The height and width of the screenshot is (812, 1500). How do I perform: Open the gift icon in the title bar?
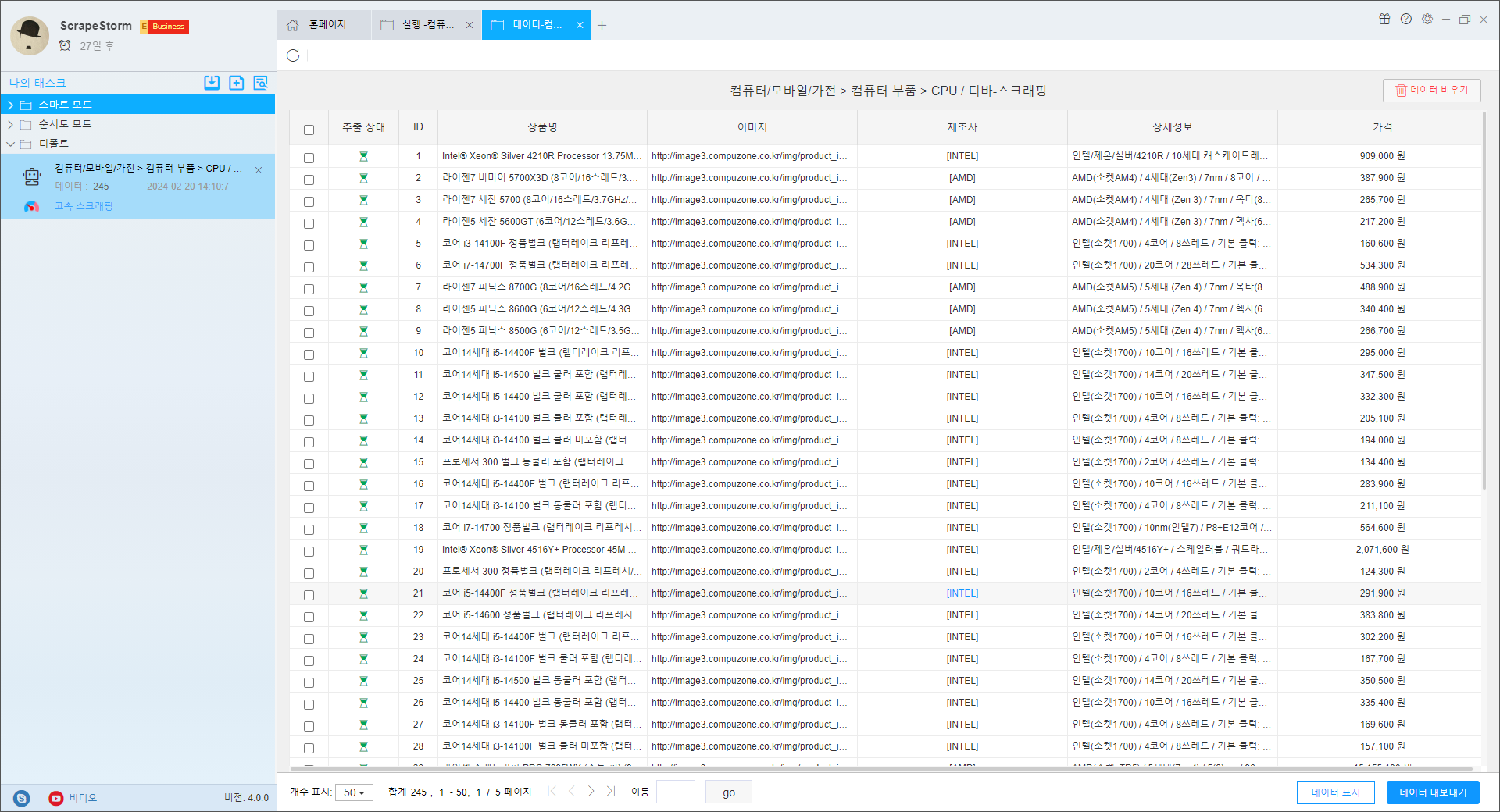click(x=1384, y=20)
